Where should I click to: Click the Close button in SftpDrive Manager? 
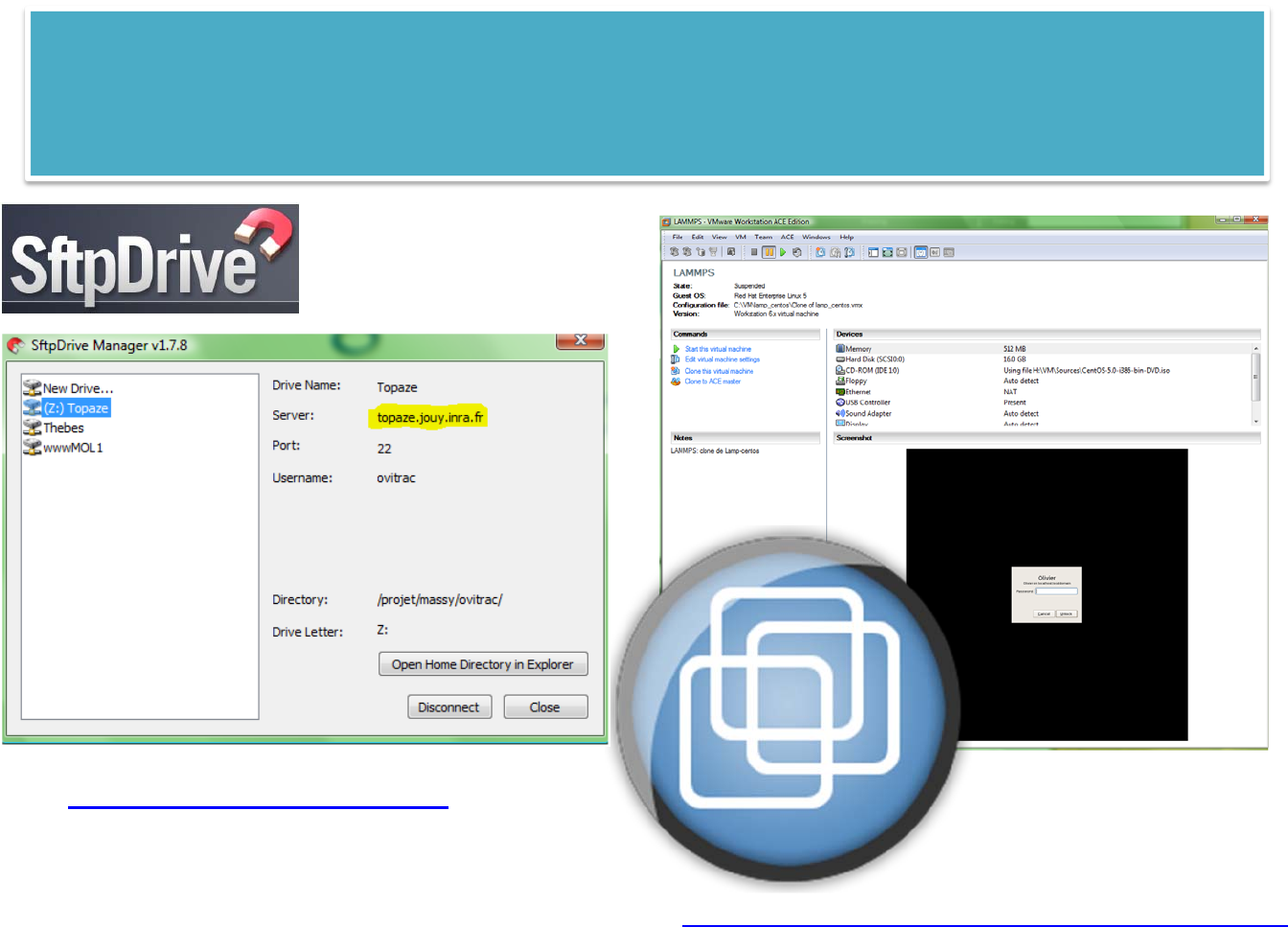545,707
